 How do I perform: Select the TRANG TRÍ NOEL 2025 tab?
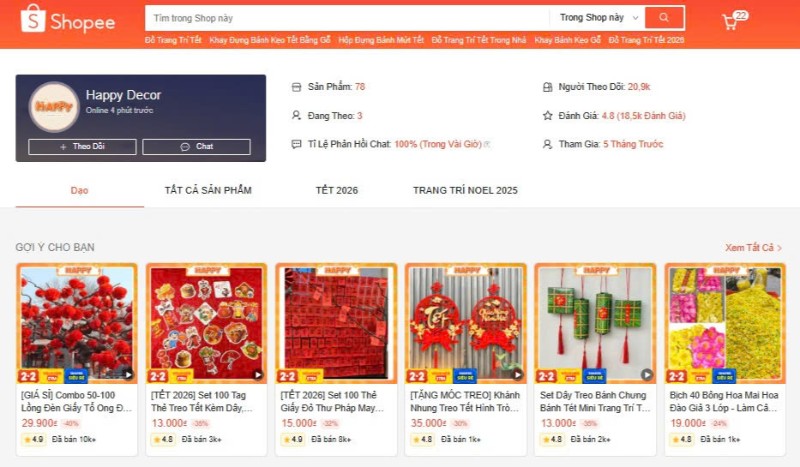465,190
